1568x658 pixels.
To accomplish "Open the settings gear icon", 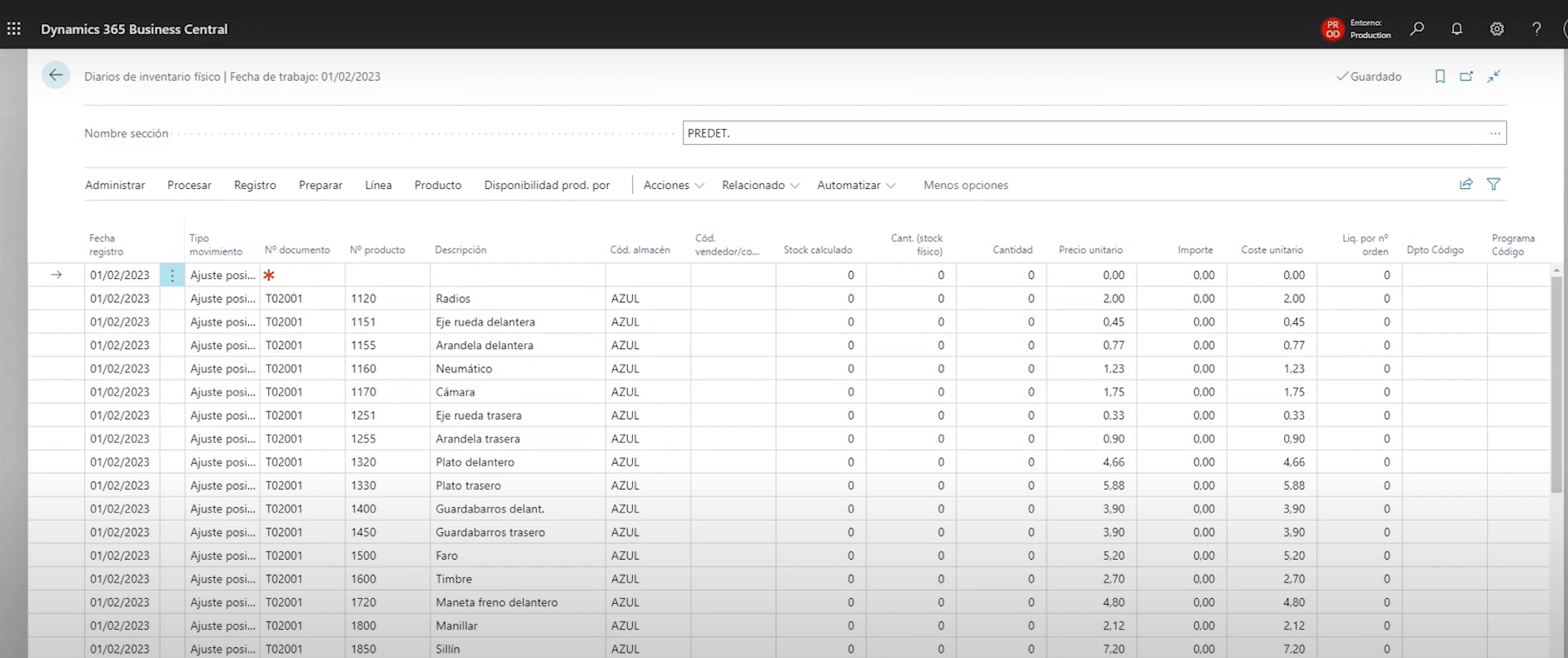I will pyautogui.click(x=1496, y=29).
